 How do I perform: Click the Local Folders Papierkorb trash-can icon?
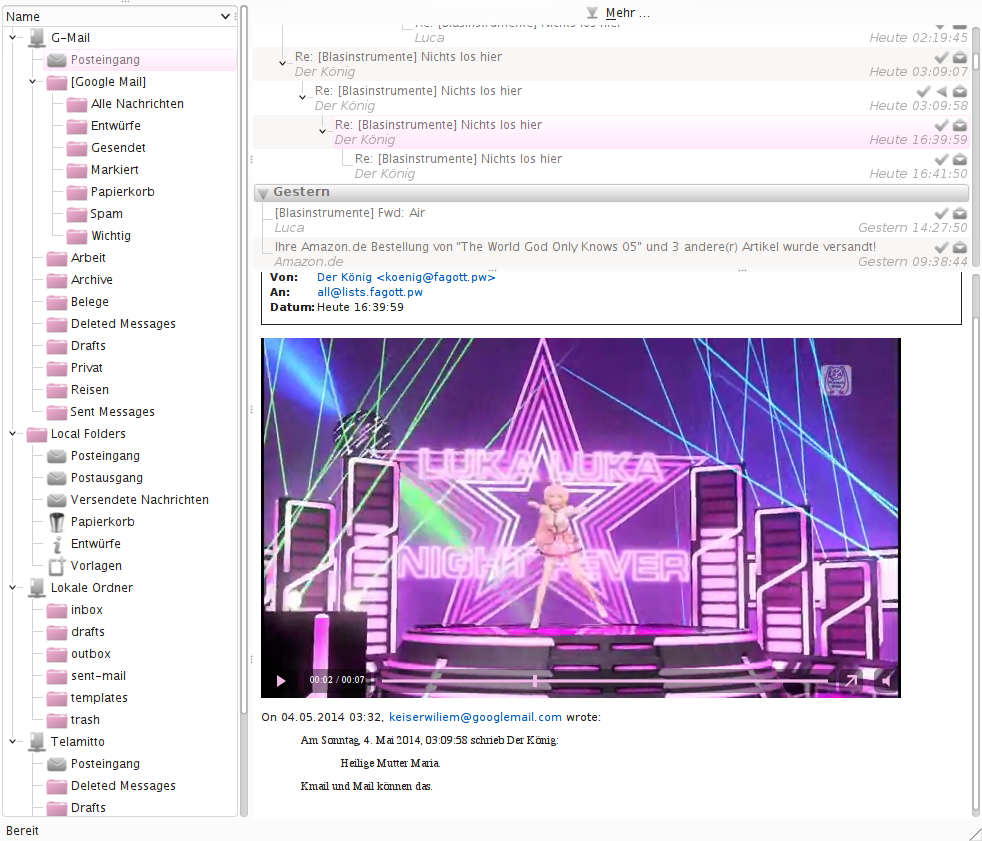click(56, 522)
